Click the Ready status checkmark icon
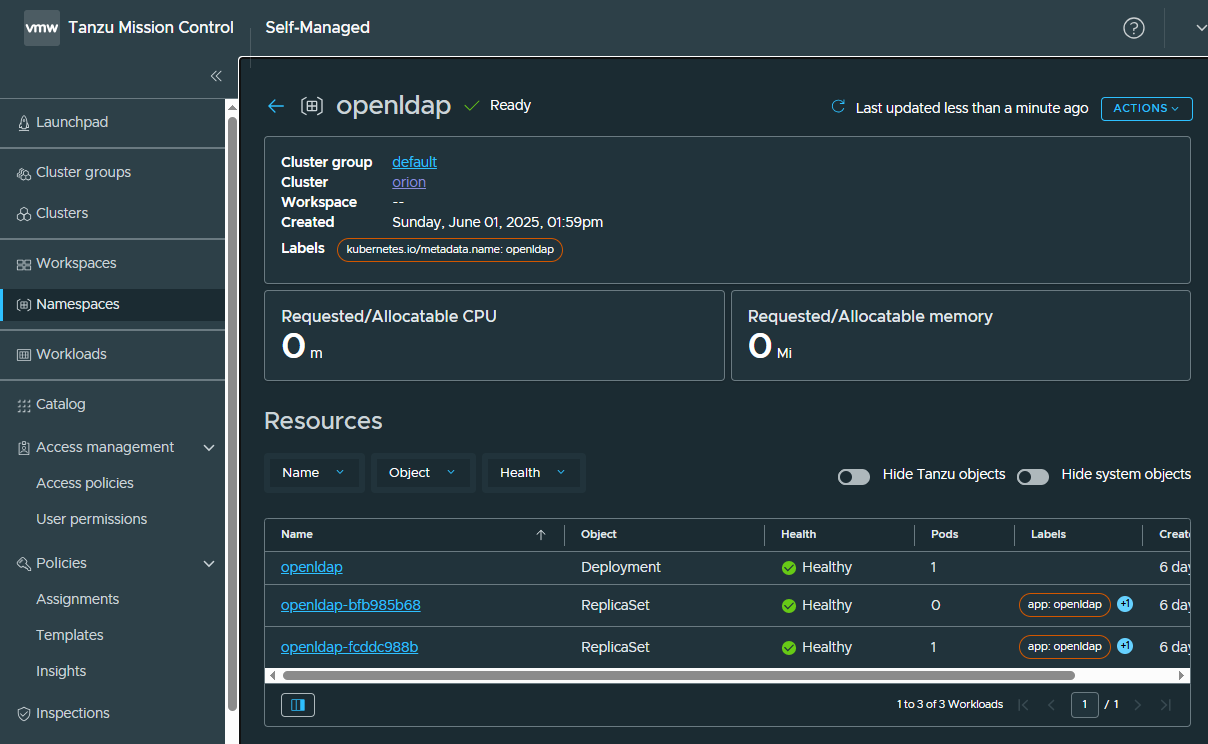1208x744 pixels. (473, 105)
